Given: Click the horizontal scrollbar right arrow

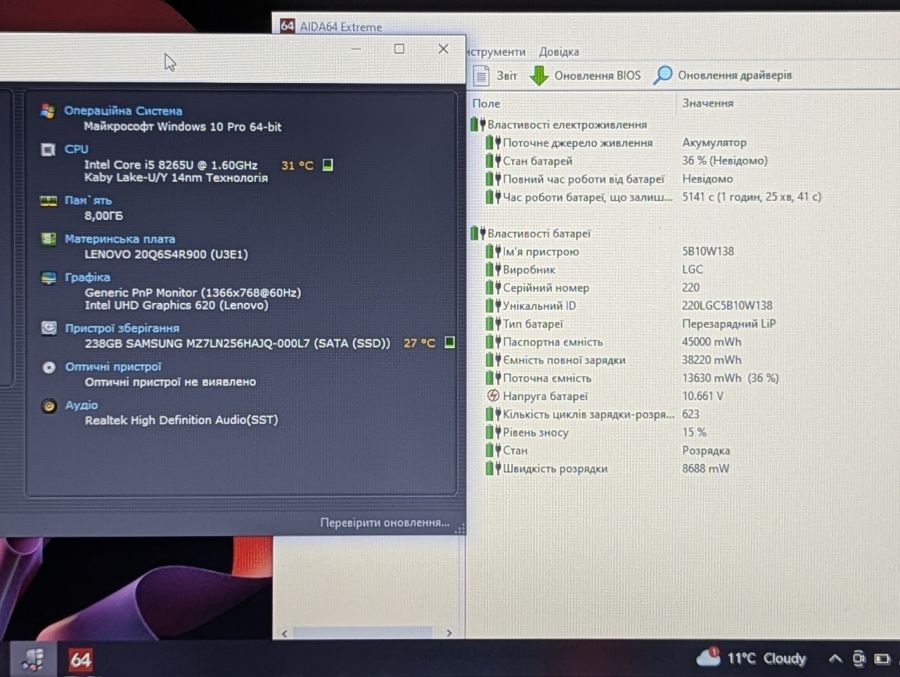Looking at the screenshot, I should coord(449,633).
